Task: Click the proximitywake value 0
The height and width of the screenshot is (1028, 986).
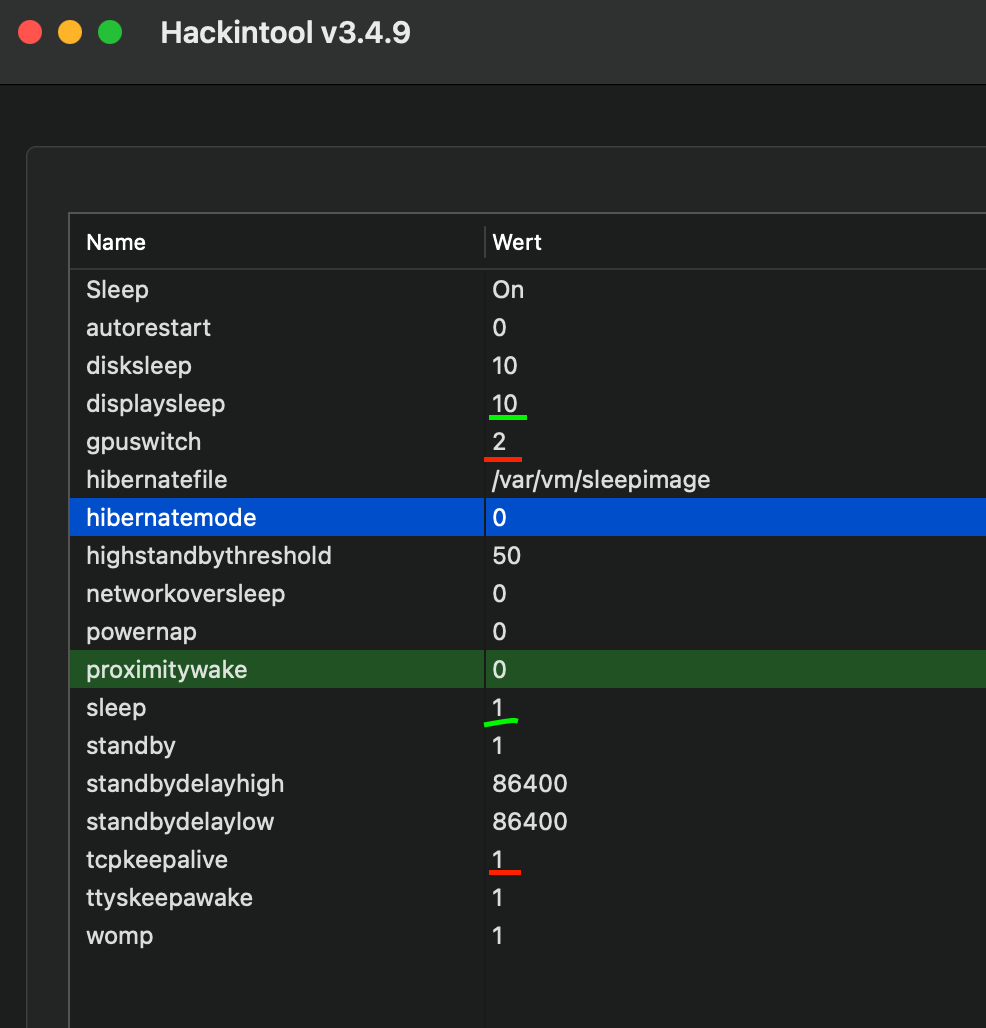Action: (x=500, y=670)
